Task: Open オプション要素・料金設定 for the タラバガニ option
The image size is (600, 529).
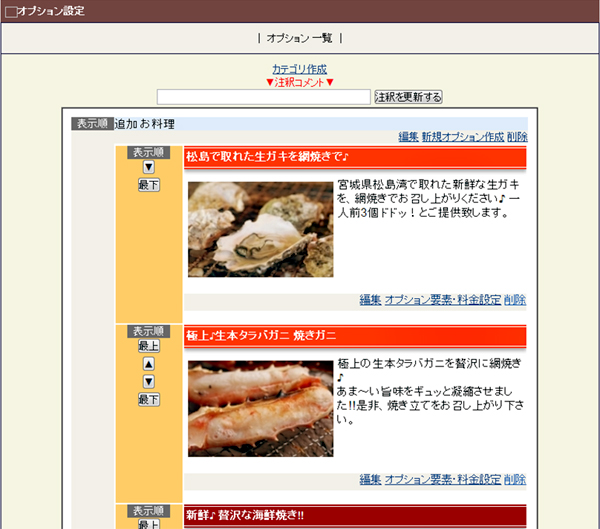Action: click(x=443, y=479)
